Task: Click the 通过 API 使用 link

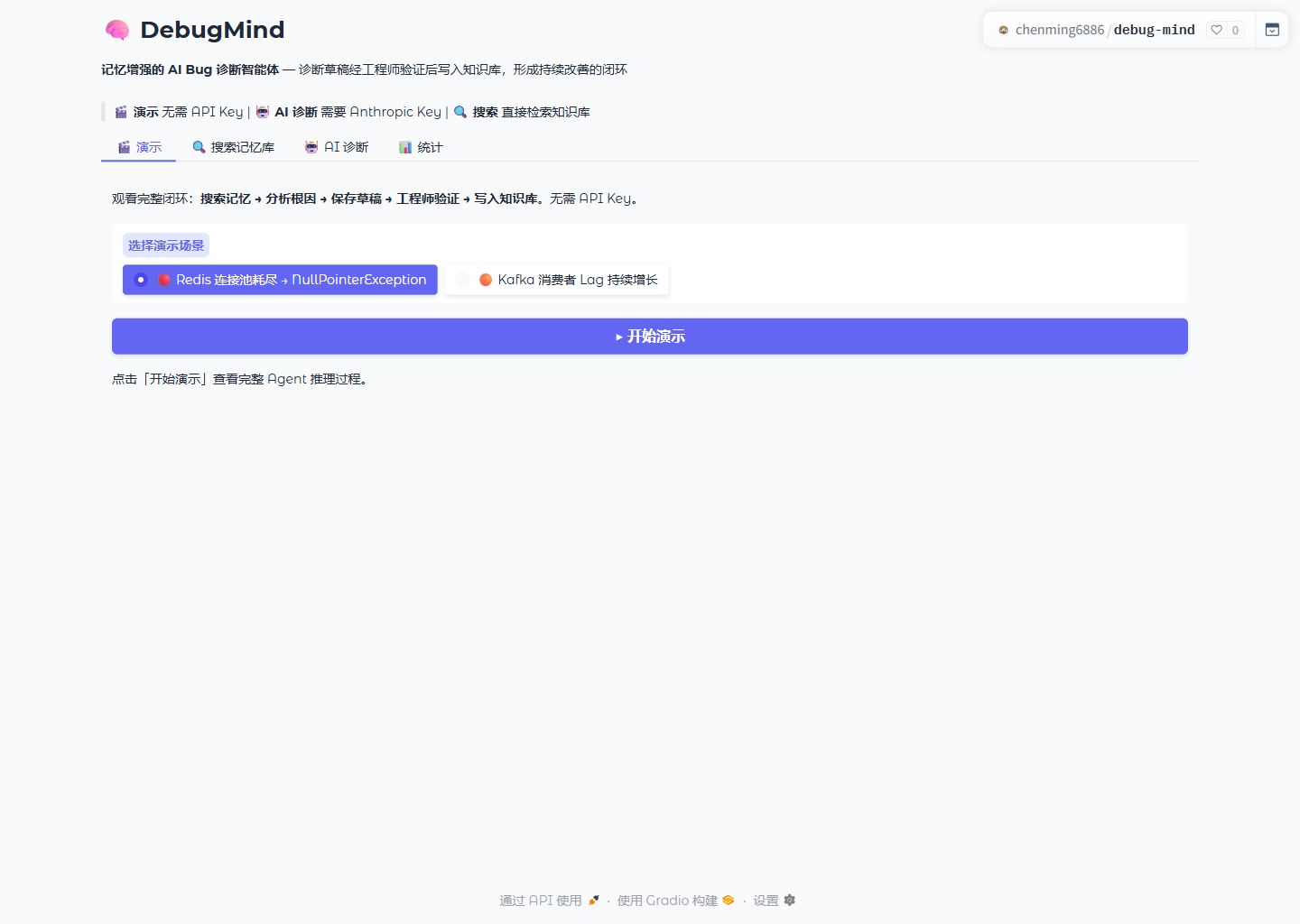Action: [549, 901]
